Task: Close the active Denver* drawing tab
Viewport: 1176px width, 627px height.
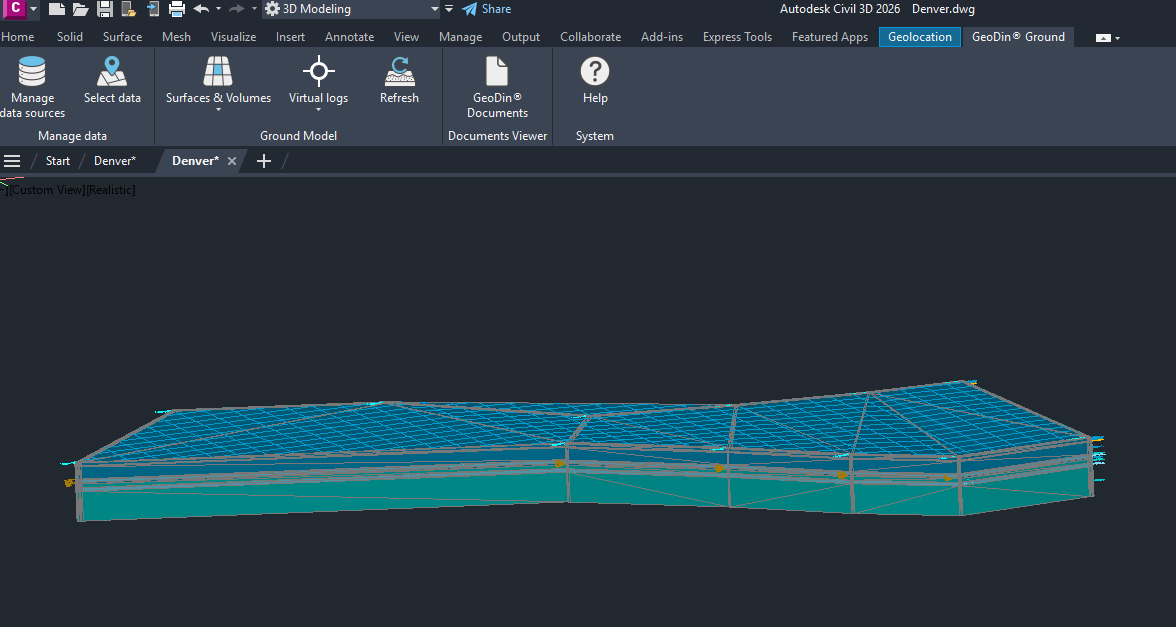Action: pyautogui.click(x=232, y=160)
